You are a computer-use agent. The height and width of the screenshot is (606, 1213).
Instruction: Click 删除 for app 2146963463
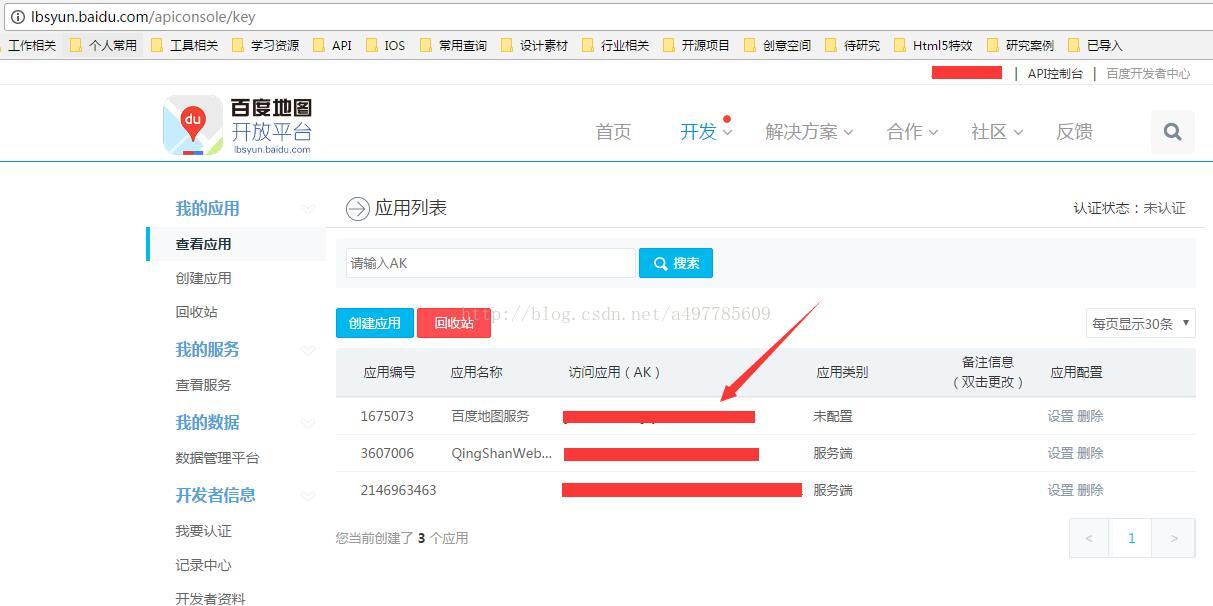1090,490
